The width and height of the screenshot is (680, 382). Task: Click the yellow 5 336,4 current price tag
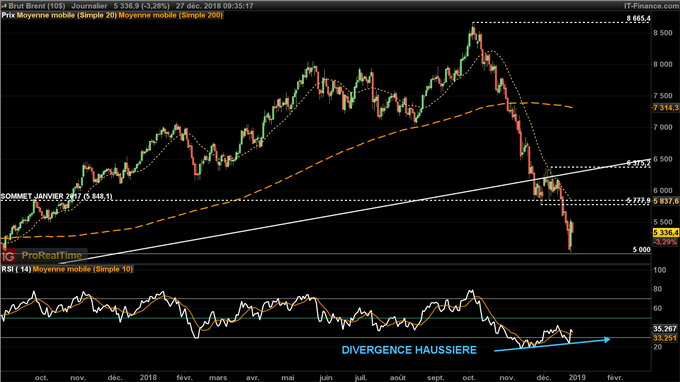(x=666, y=233)
